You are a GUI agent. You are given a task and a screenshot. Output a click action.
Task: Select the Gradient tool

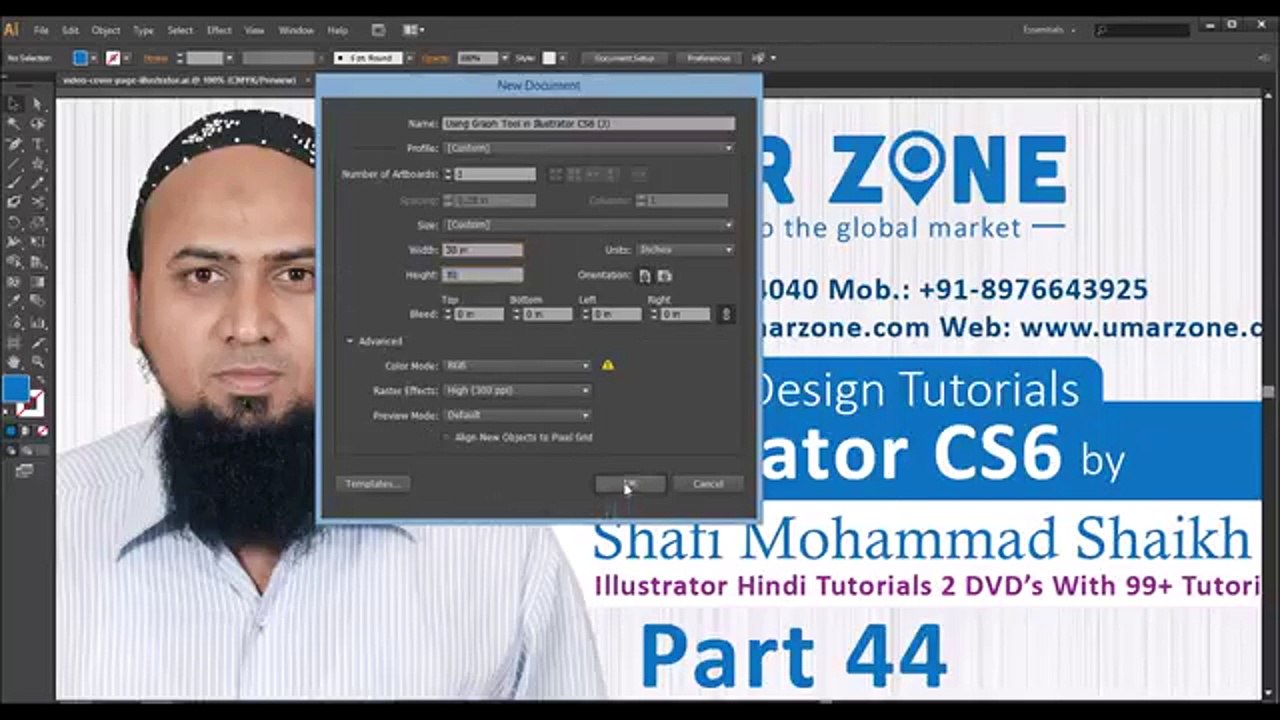pyautogui.click(x=38, y=281)
